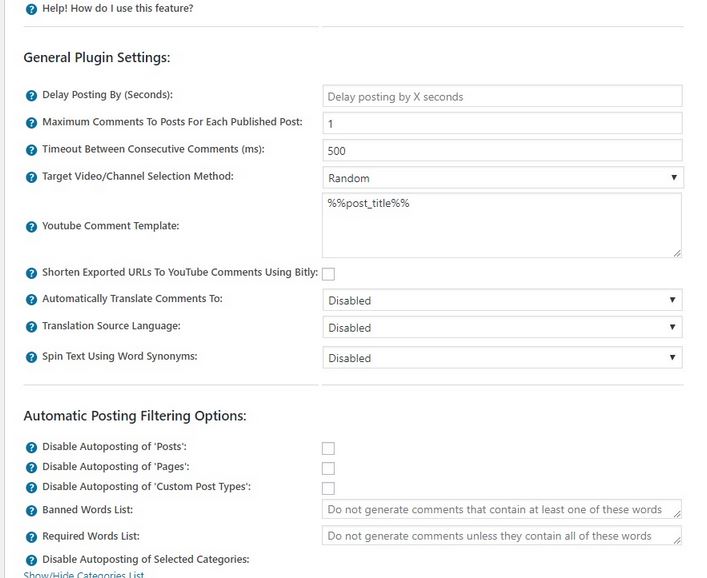Focus the Timeout Between Consecutive Comments field

[502, 151]
